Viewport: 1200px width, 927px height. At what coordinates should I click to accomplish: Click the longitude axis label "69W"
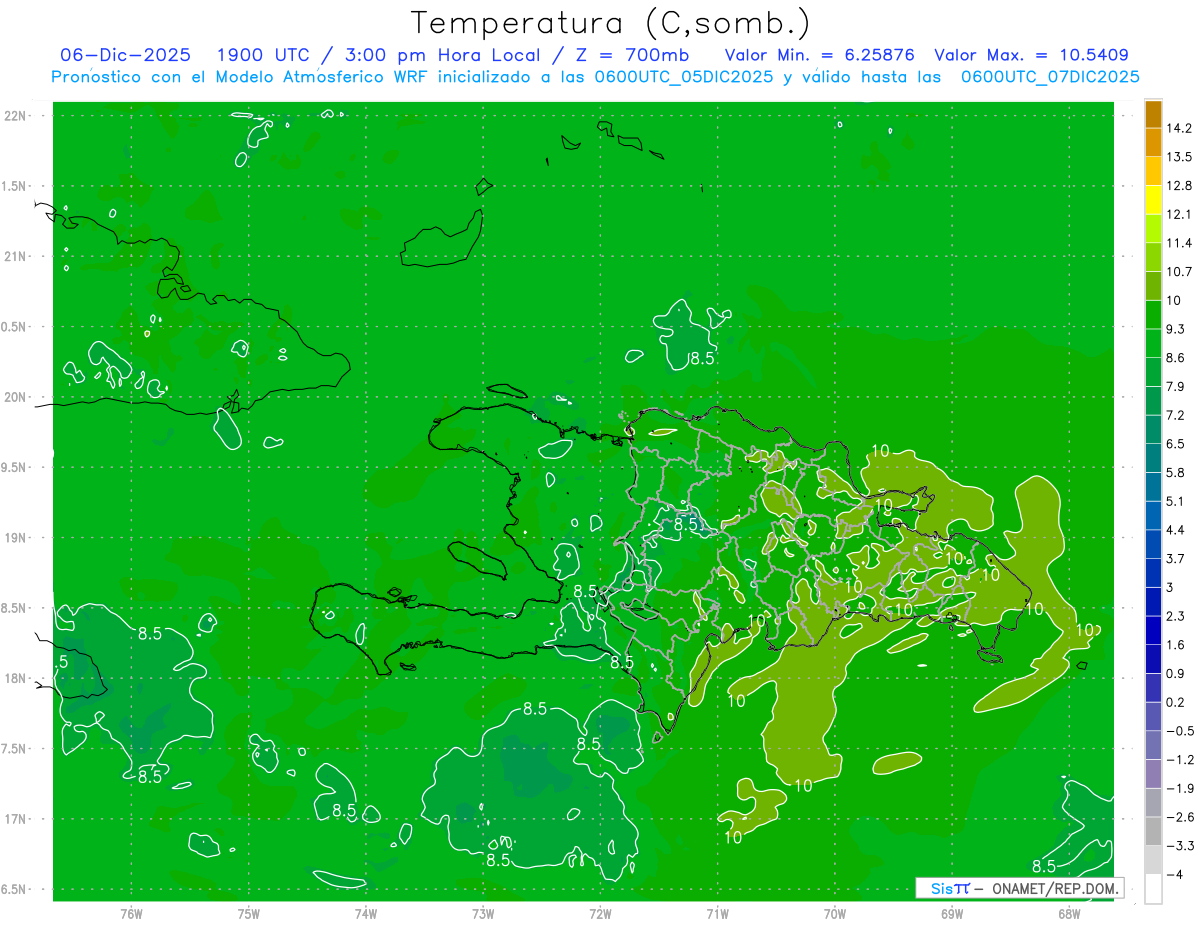tap(951, 913)
